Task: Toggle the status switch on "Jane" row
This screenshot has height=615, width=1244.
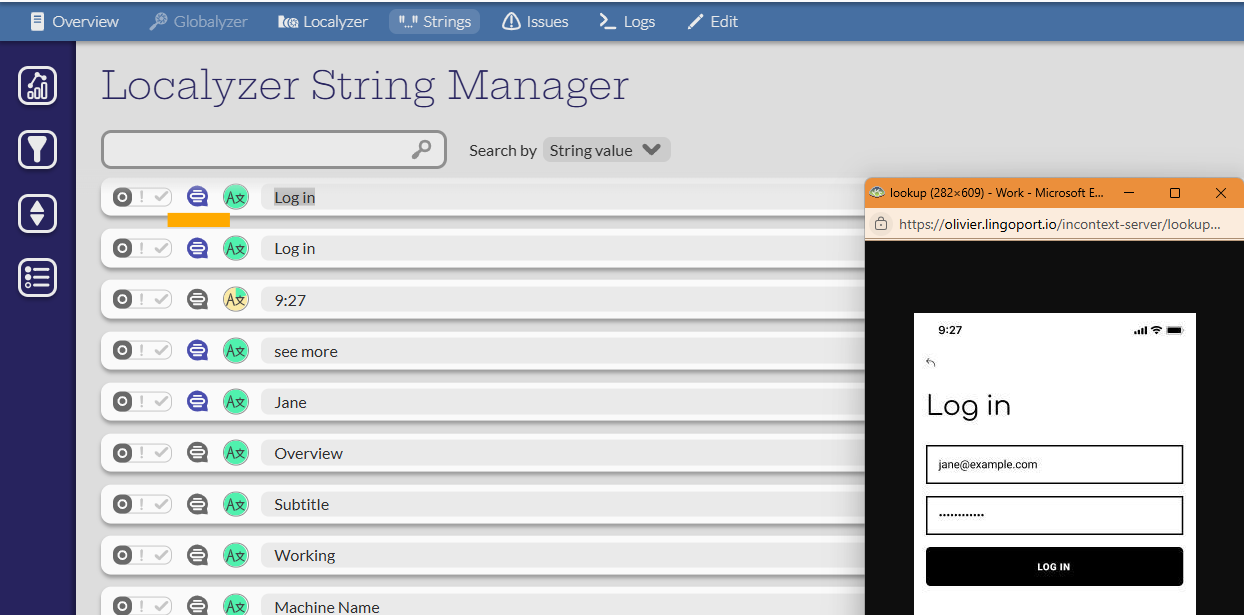Action: pos(141,402)
